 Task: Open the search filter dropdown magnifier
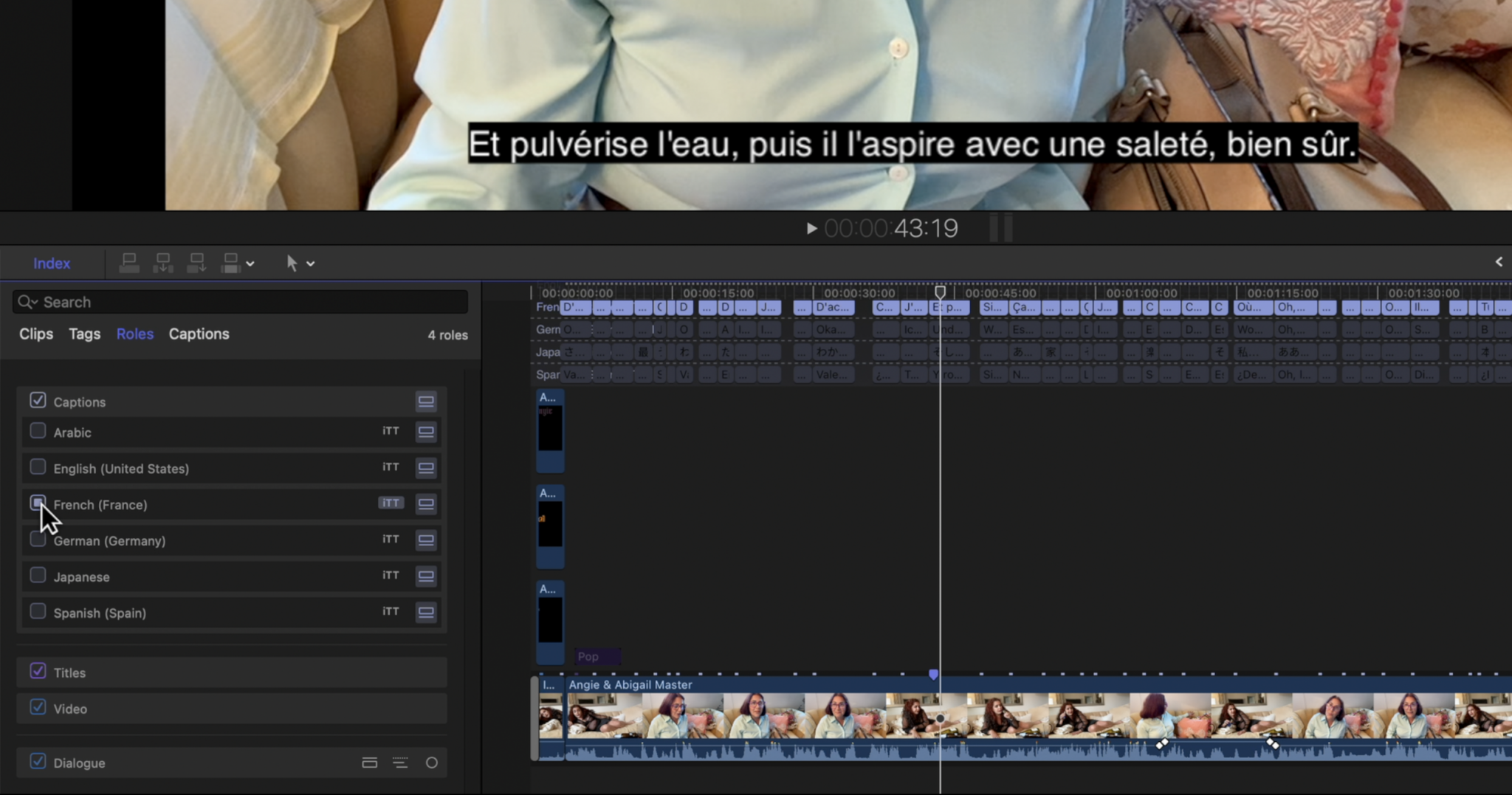(28, 302)
